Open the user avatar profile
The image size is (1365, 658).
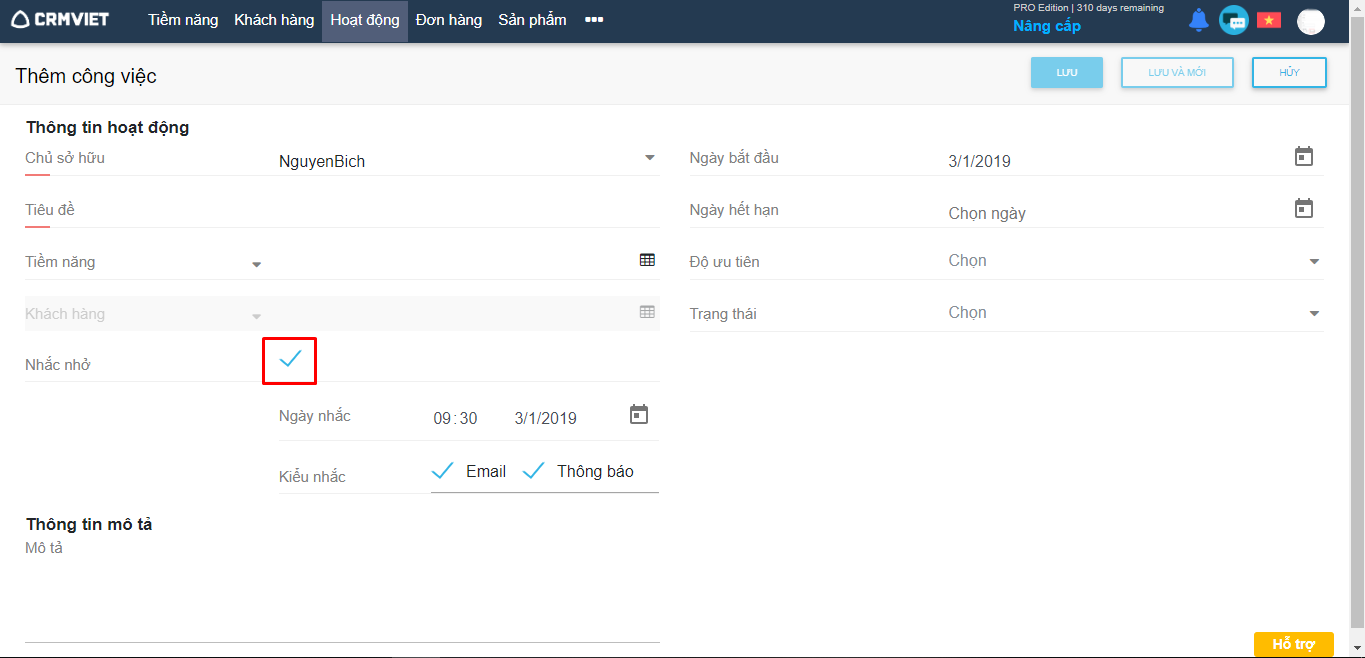[x=1310, y=21]
